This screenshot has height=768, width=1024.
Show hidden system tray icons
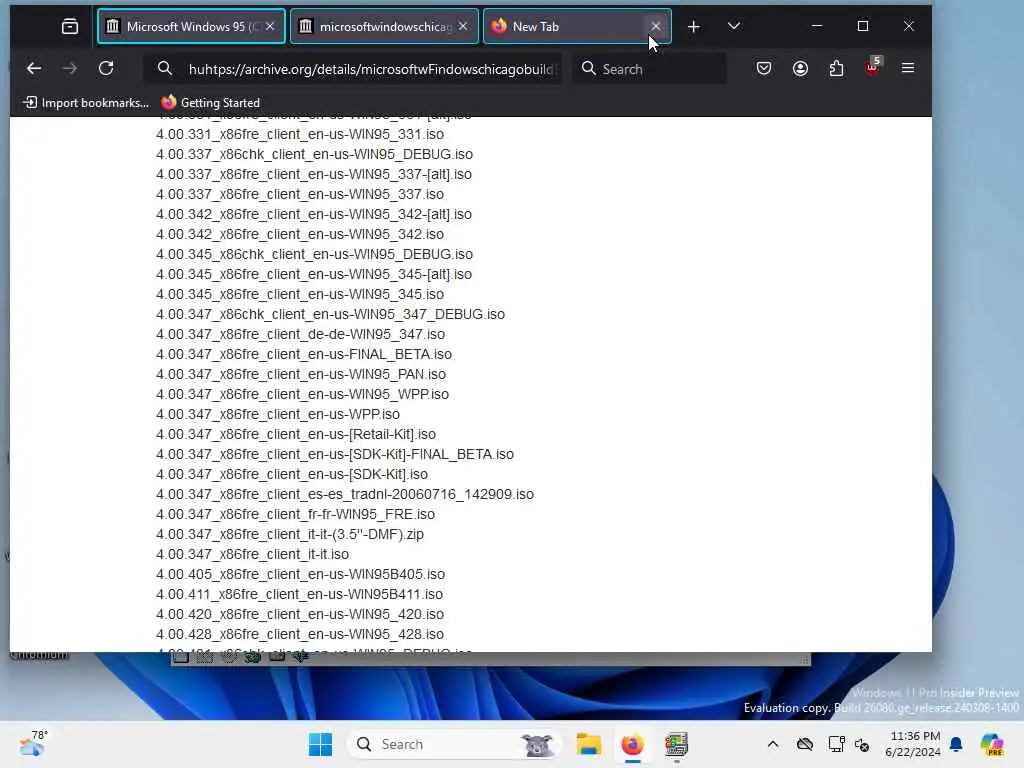coord(773,744)
